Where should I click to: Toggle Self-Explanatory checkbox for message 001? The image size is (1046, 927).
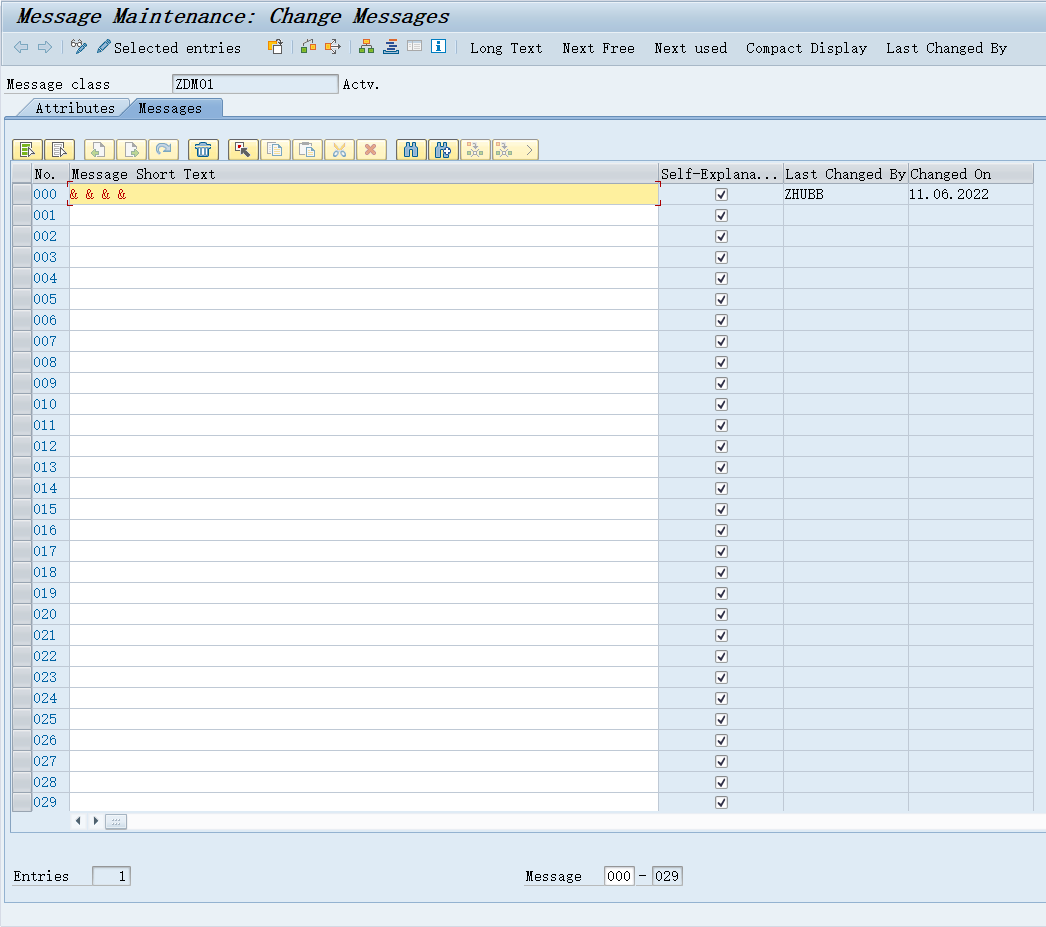[721, 215]
